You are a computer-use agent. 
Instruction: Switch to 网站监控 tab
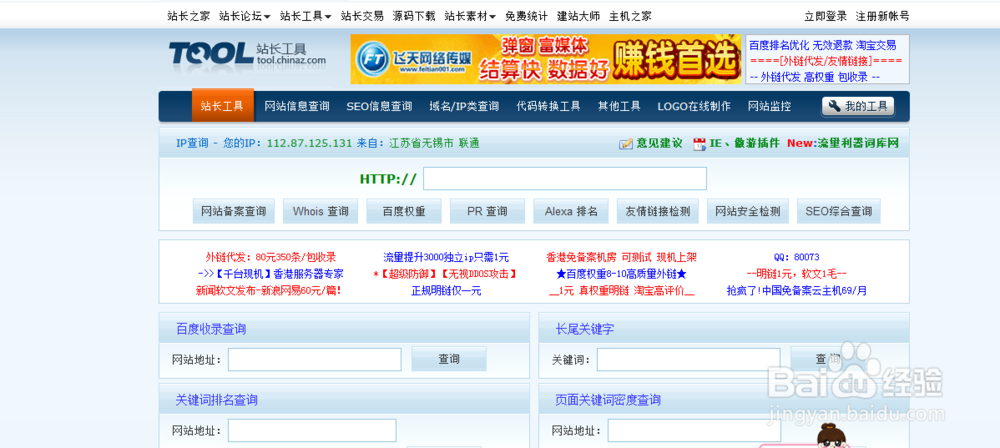(x=769, y=107)
